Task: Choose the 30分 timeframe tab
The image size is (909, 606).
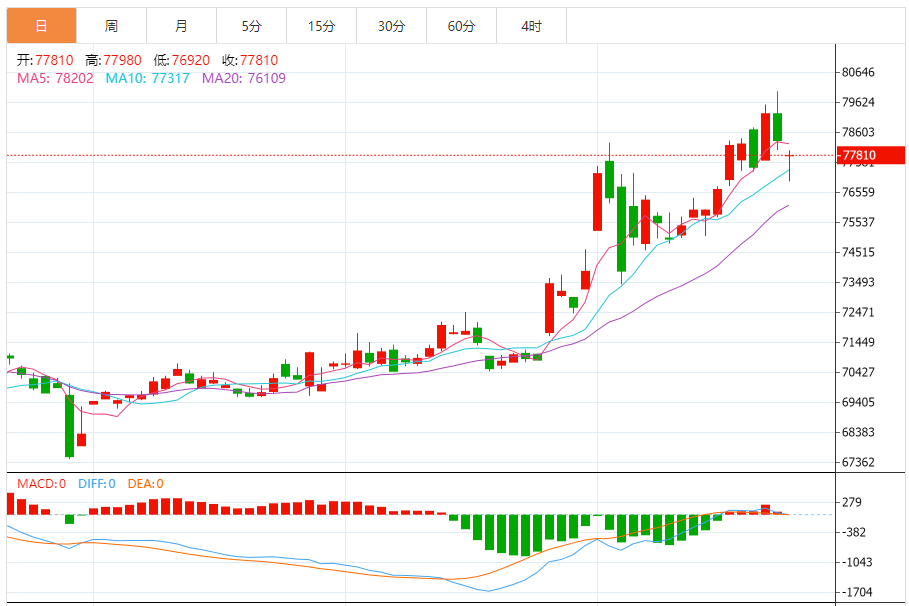Action: pyautogui.click(x=391, y=26)
